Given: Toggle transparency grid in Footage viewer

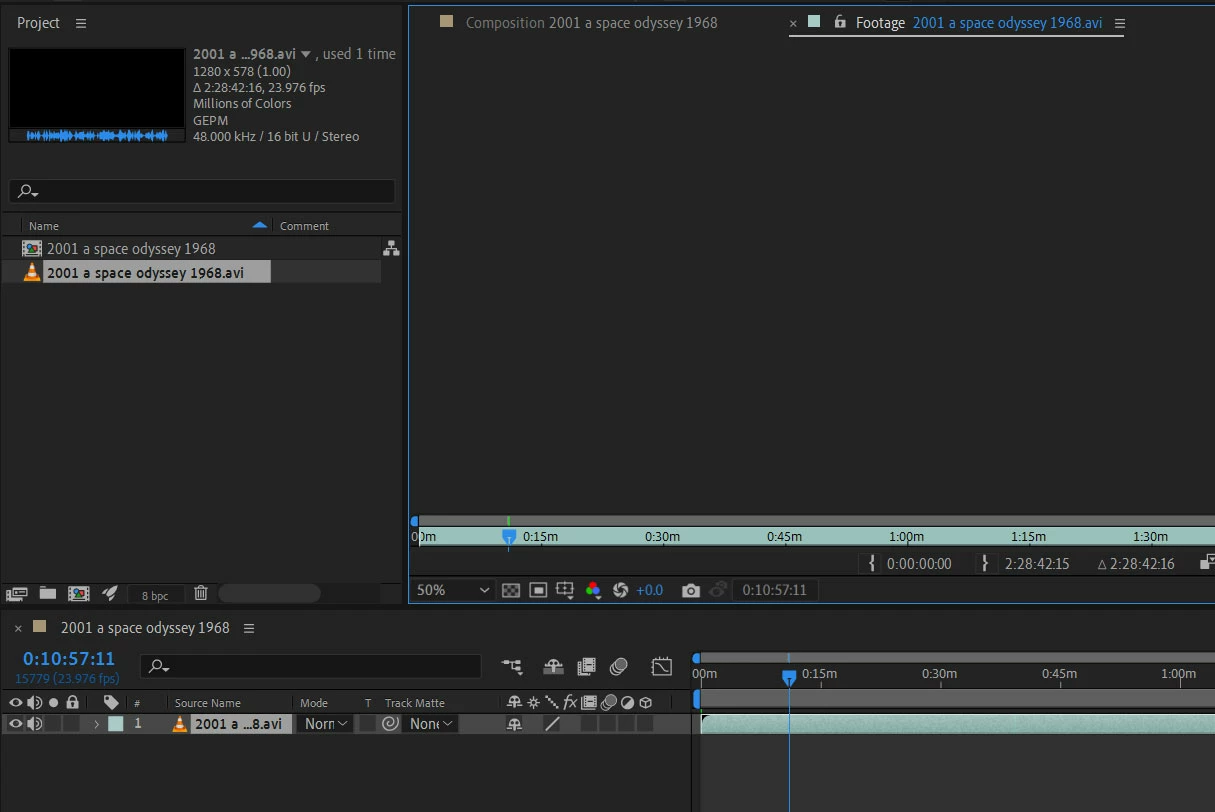Looking at the screenshot, I should (x=511, y=590).
